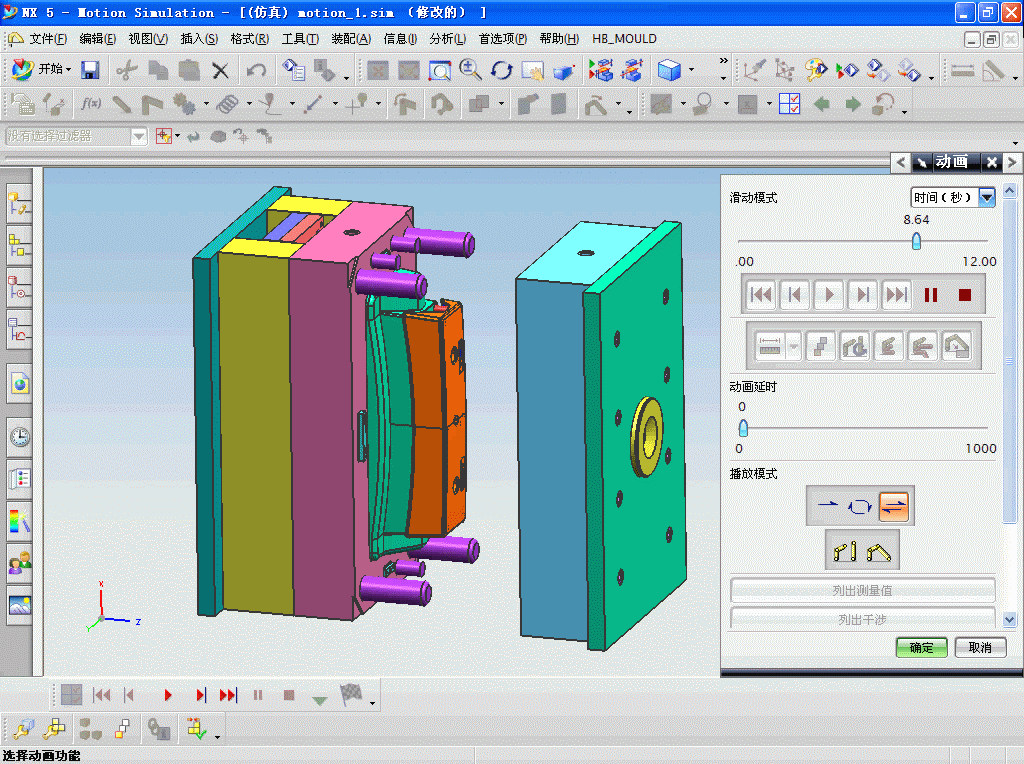Select the loop playback mode
1024x764 pixels.
pyautogui.click(x=859, y=505)
